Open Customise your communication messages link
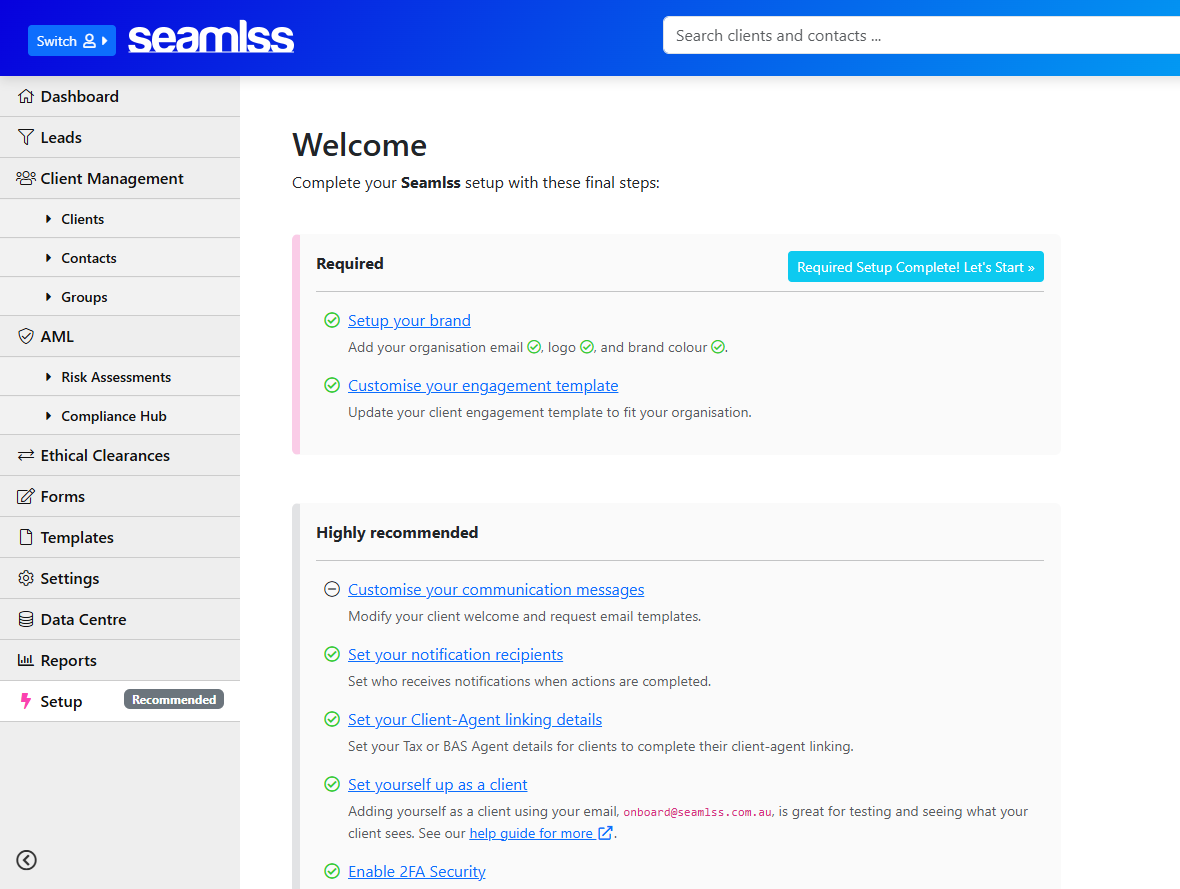The height and width of the screenshot is (889, 1180). 496,589
